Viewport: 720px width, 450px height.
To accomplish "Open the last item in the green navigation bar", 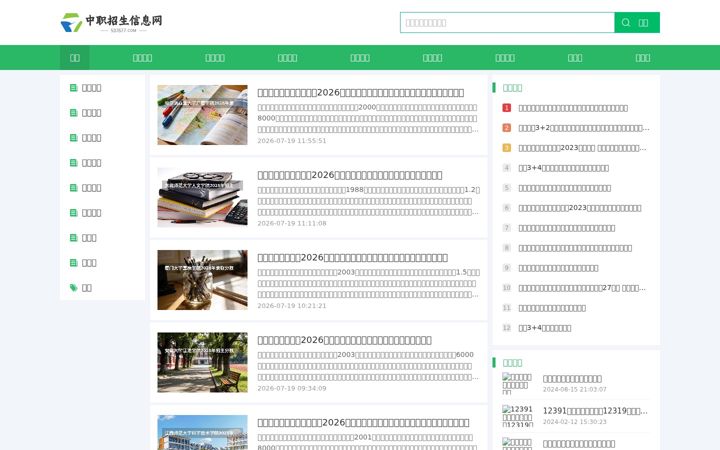I will (x=643, y=57).
